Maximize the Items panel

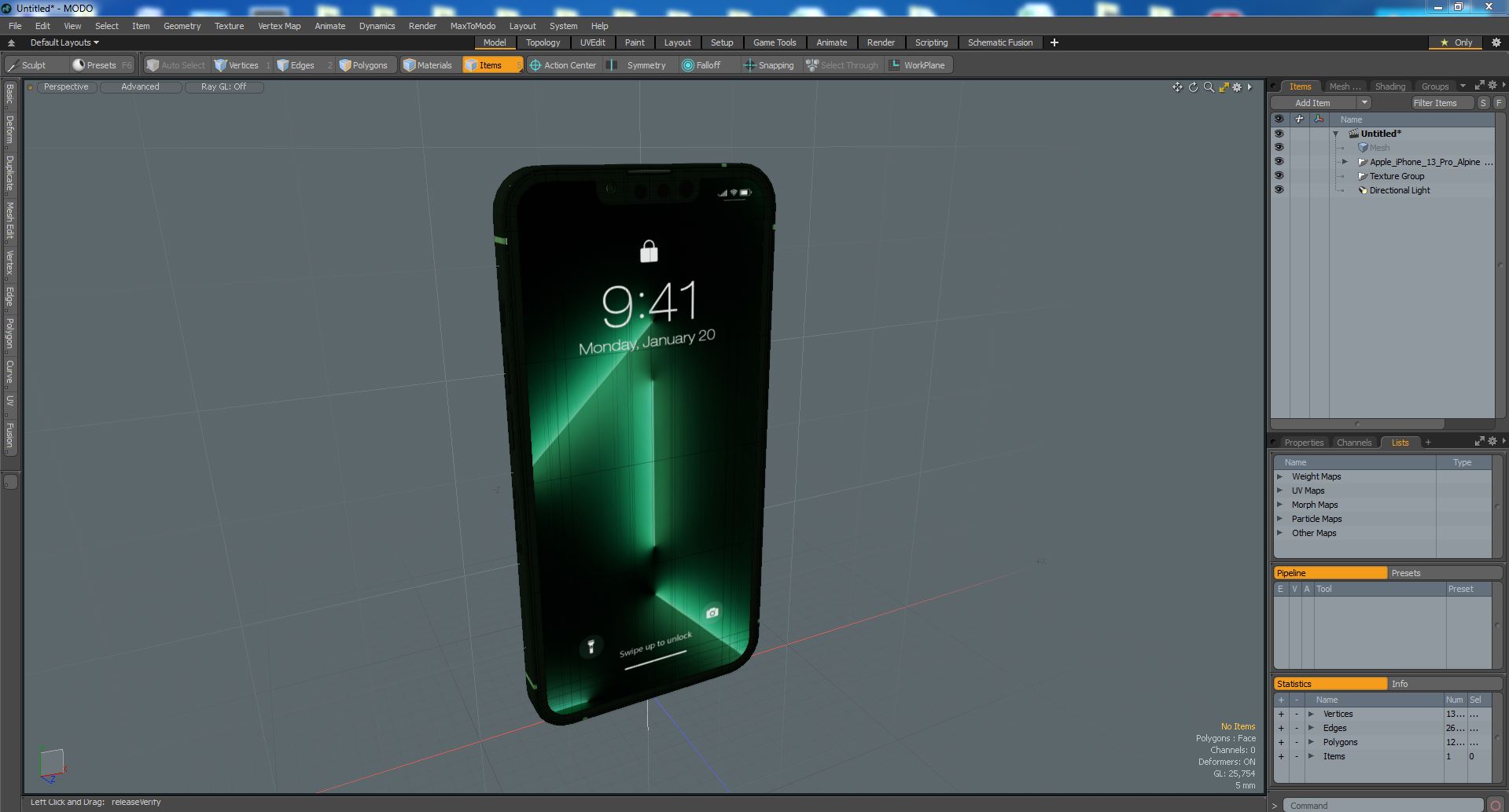pos(1479,86)
